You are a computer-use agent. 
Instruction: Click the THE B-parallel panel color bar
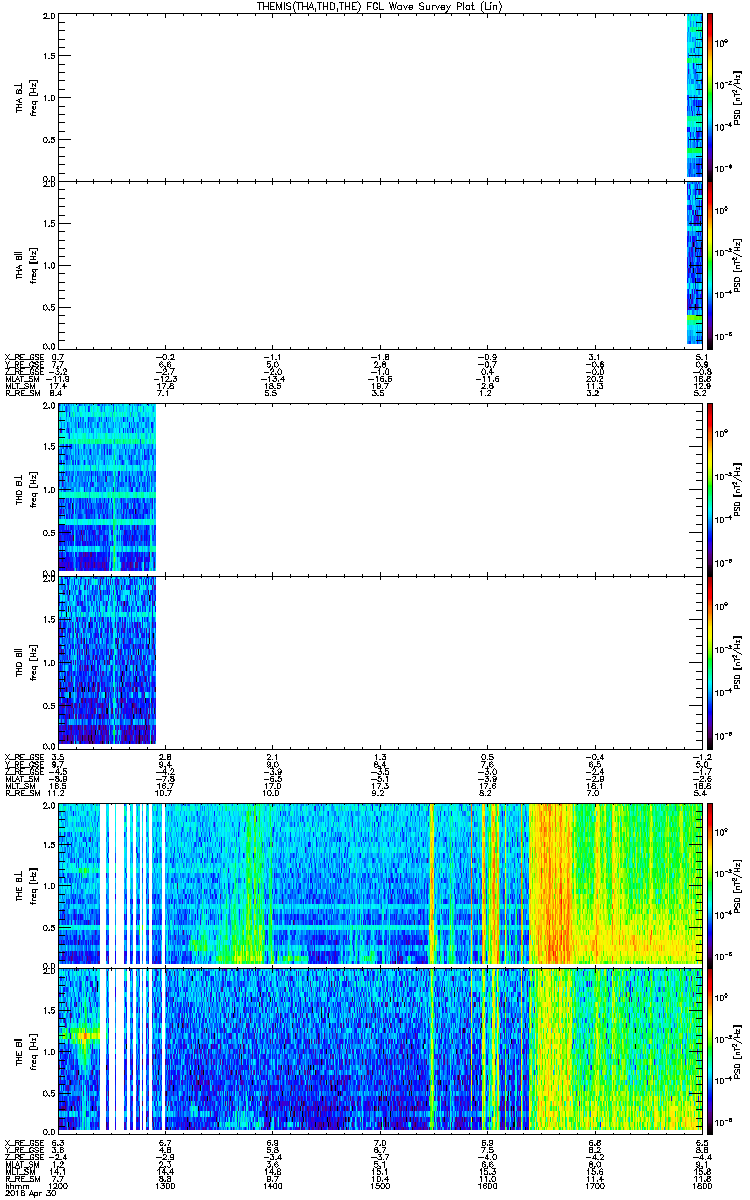click(710, 1051)
